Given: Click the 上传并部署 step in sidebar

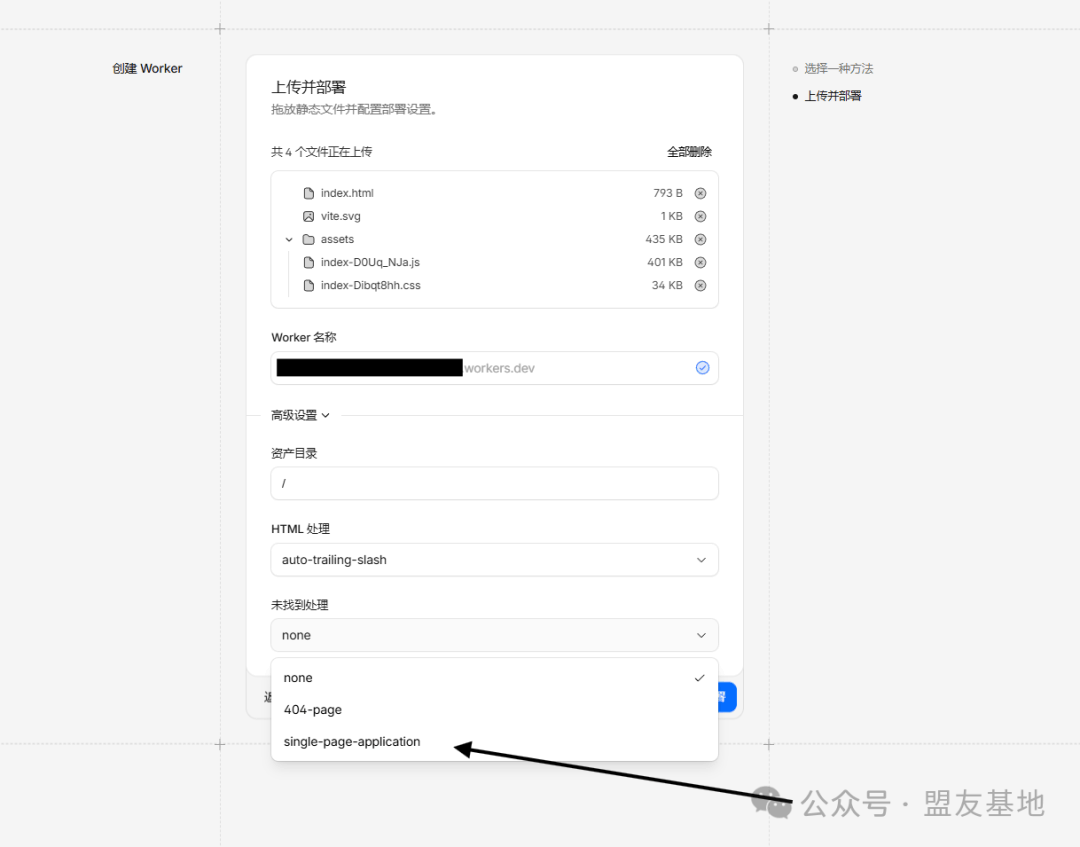Looking at the screenshot, I should (x=833, y=96).
